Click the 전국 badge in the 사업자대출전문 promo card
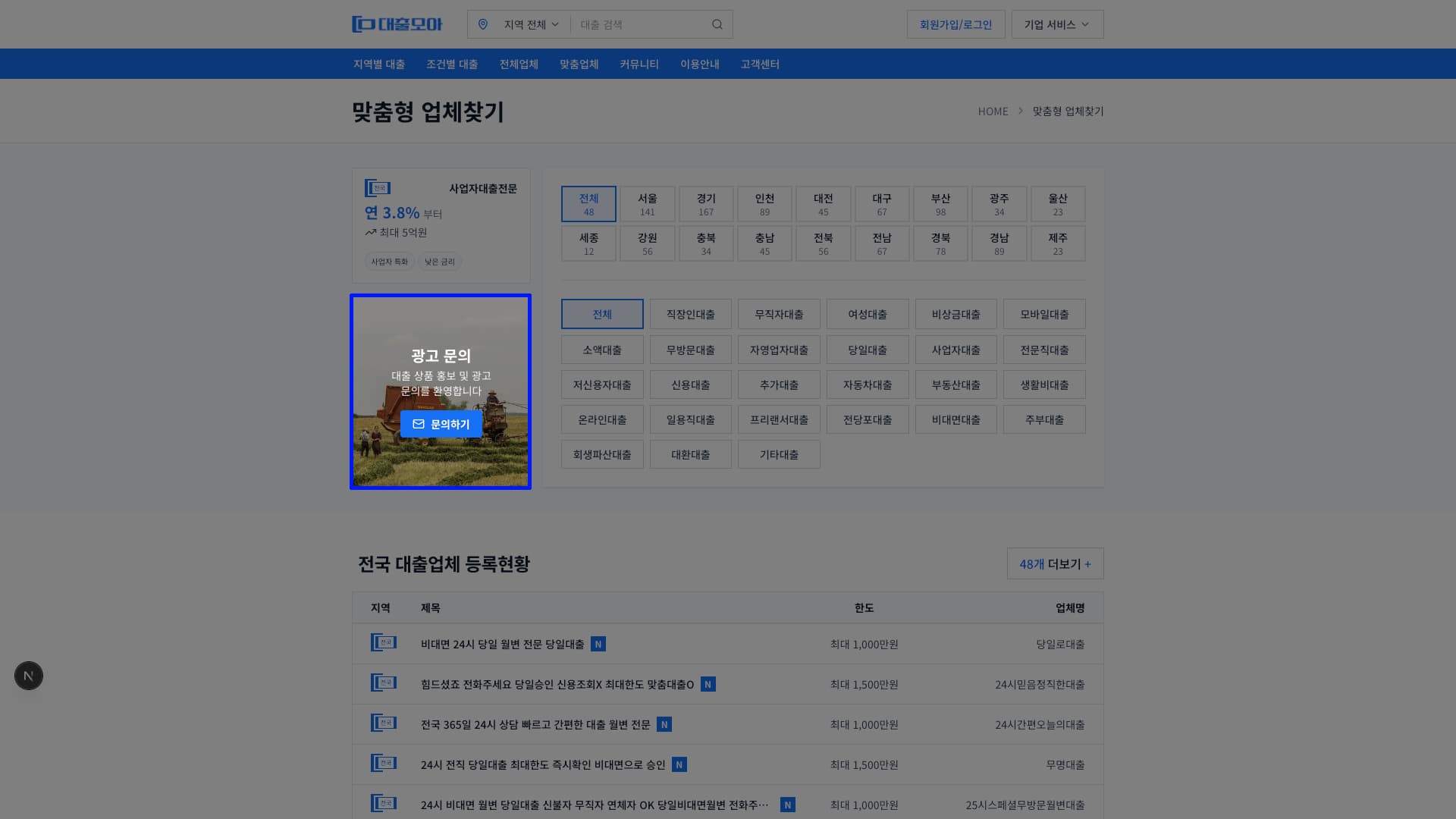 (x=377, y=187)
